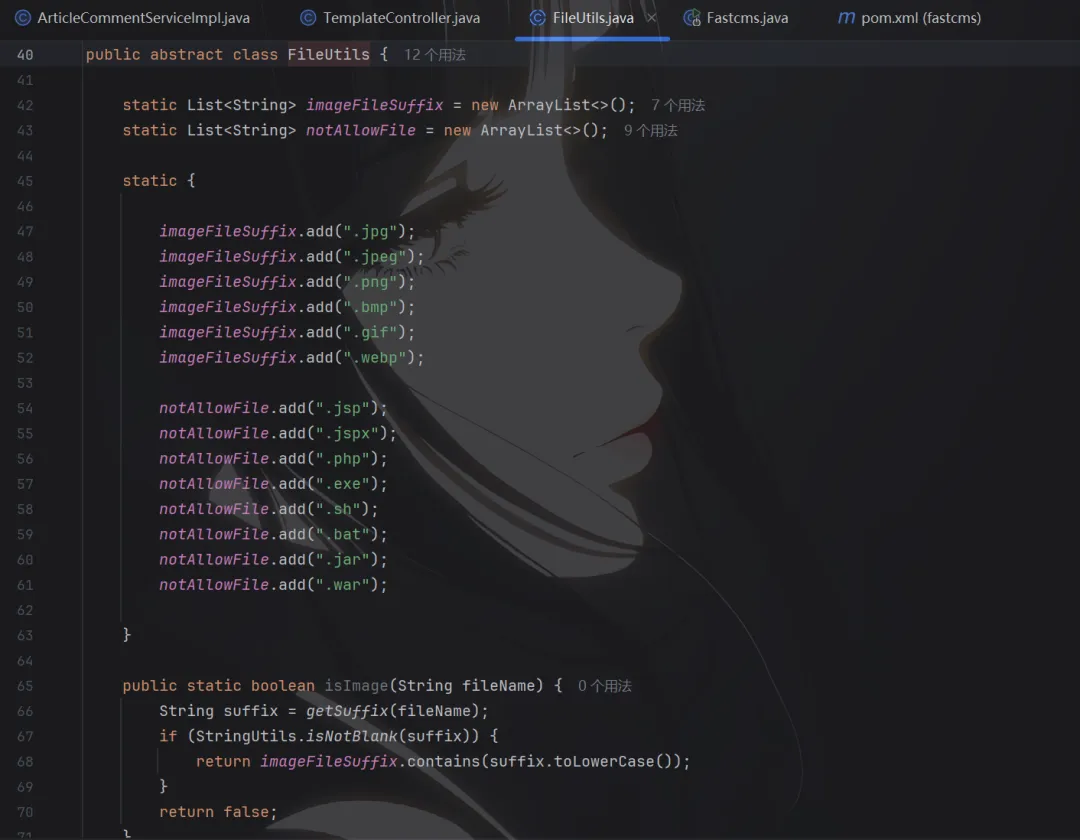The width and height of the screenshot is (1080, 840).
Task: Click the Maven icon of pom.xml tab
Action: click(846, 18)
